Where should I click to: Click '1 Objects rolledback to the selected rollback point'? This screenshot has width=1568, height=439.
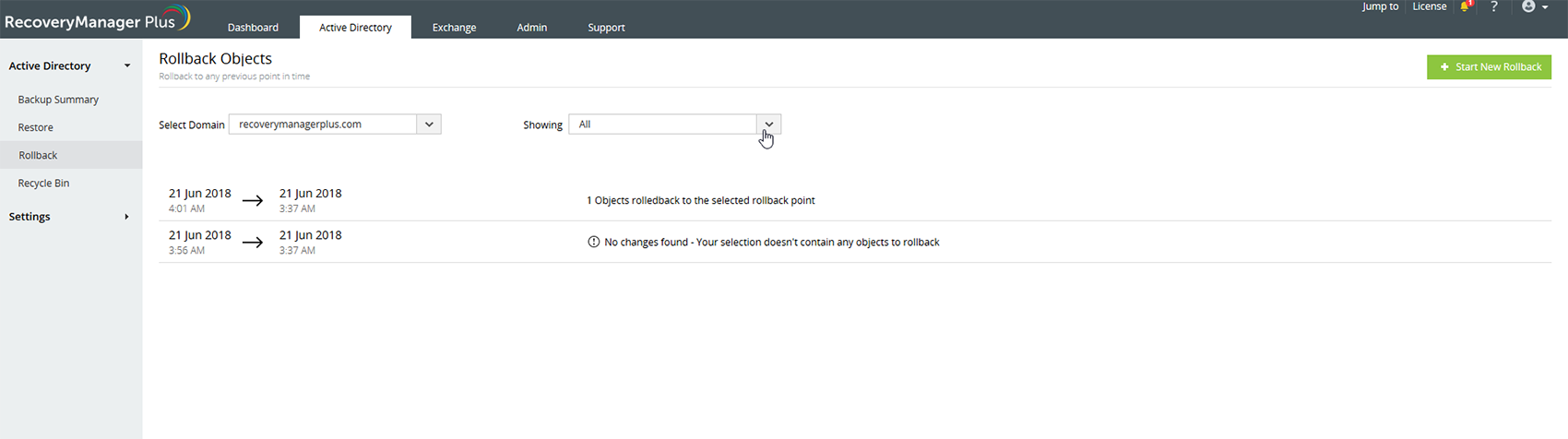[x=701, y=200]
